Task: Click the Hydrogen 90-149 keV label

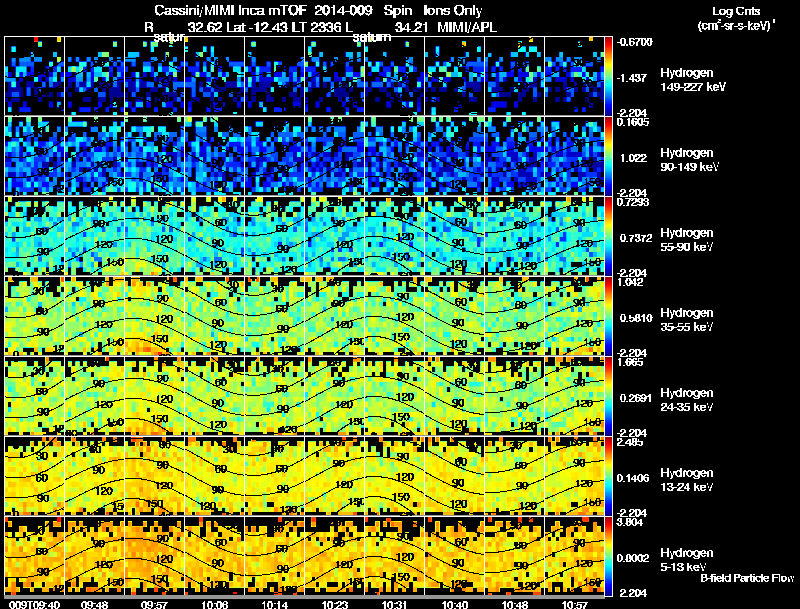Action: [690, 160]
